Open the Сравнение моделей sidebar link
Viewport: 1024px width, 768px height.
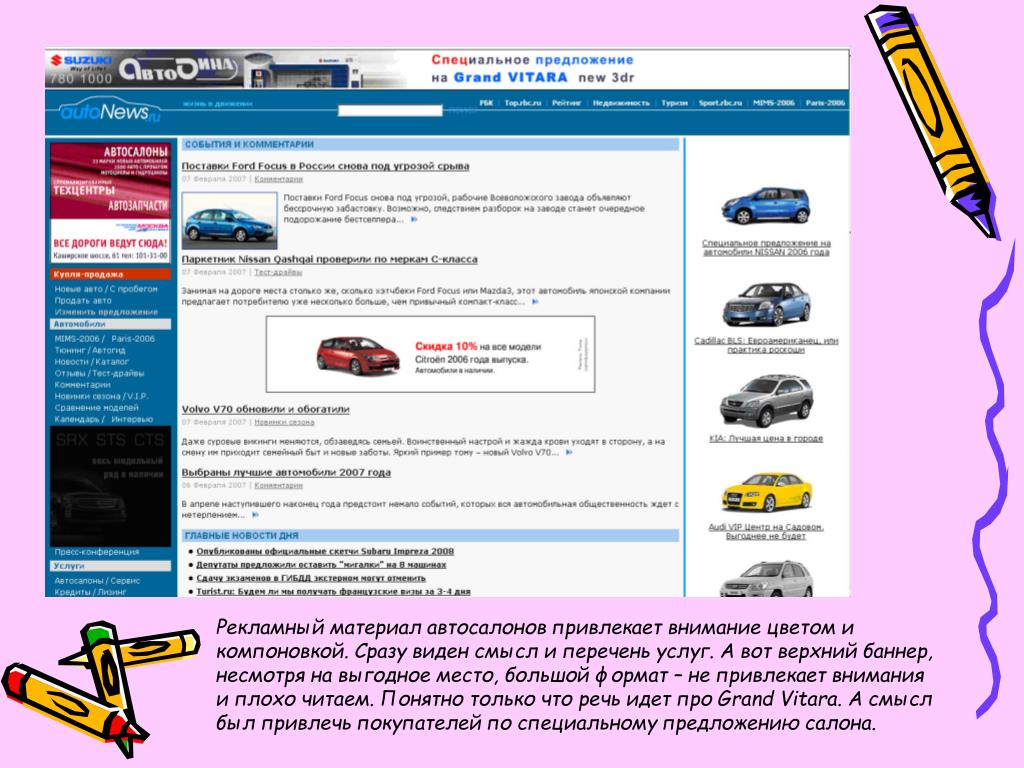click(97, 408)
